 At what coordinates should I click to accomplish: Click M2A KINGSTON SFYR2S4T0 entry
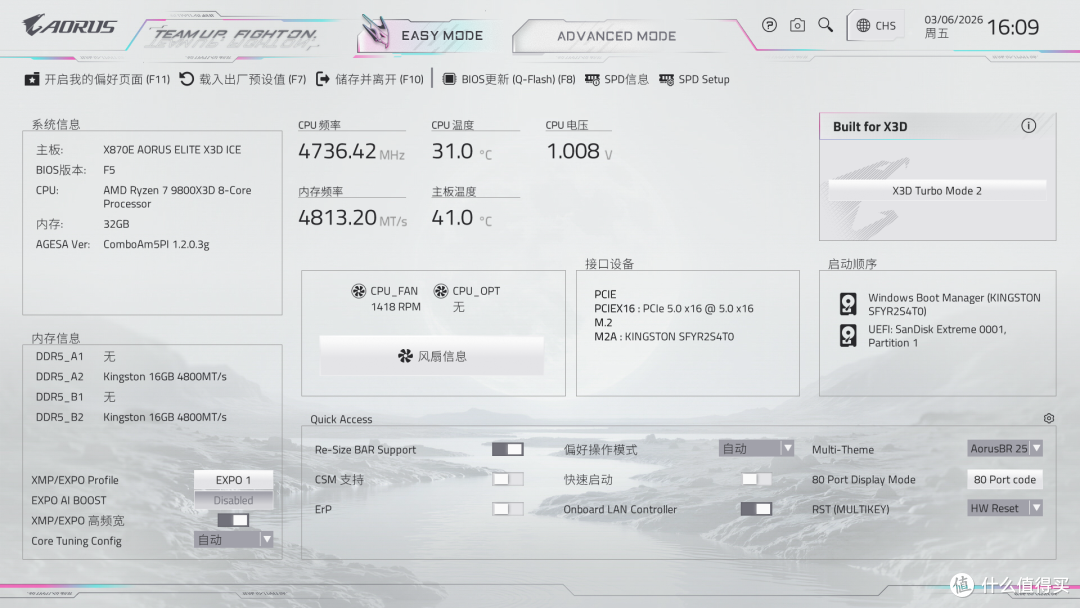[664, 337]
